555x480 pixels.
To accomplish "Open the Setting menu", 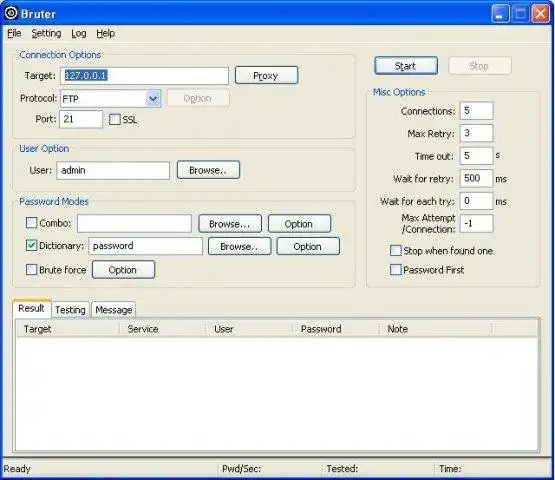I will pyautogui.click(x=46, y=33).
